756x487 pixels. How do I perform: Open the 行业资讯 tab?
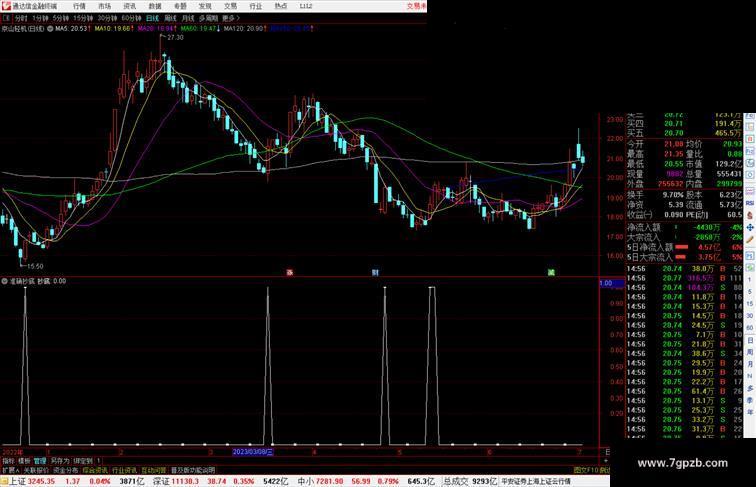124,470
